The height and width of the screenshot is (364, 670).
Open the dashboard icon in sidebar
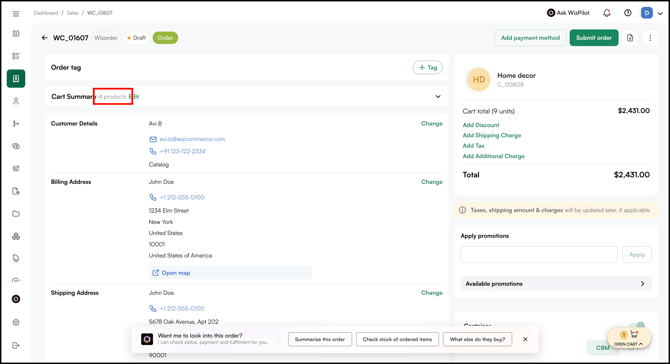pos(16,34)
